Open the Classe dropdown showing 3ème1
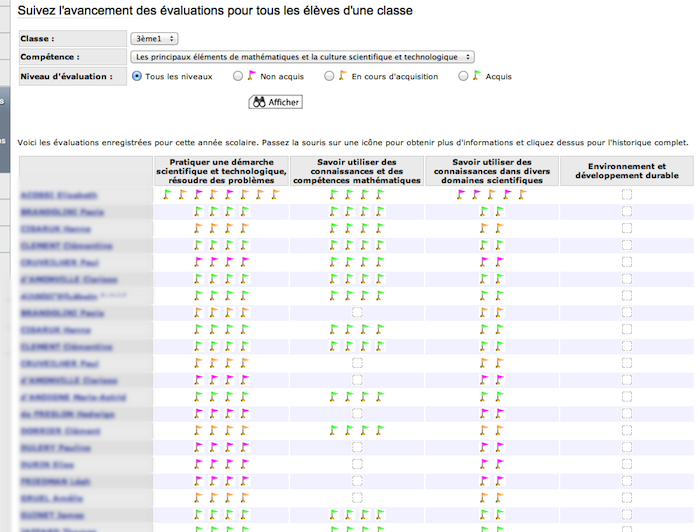This screenshot has height=532, width=700. pos(154,39)
